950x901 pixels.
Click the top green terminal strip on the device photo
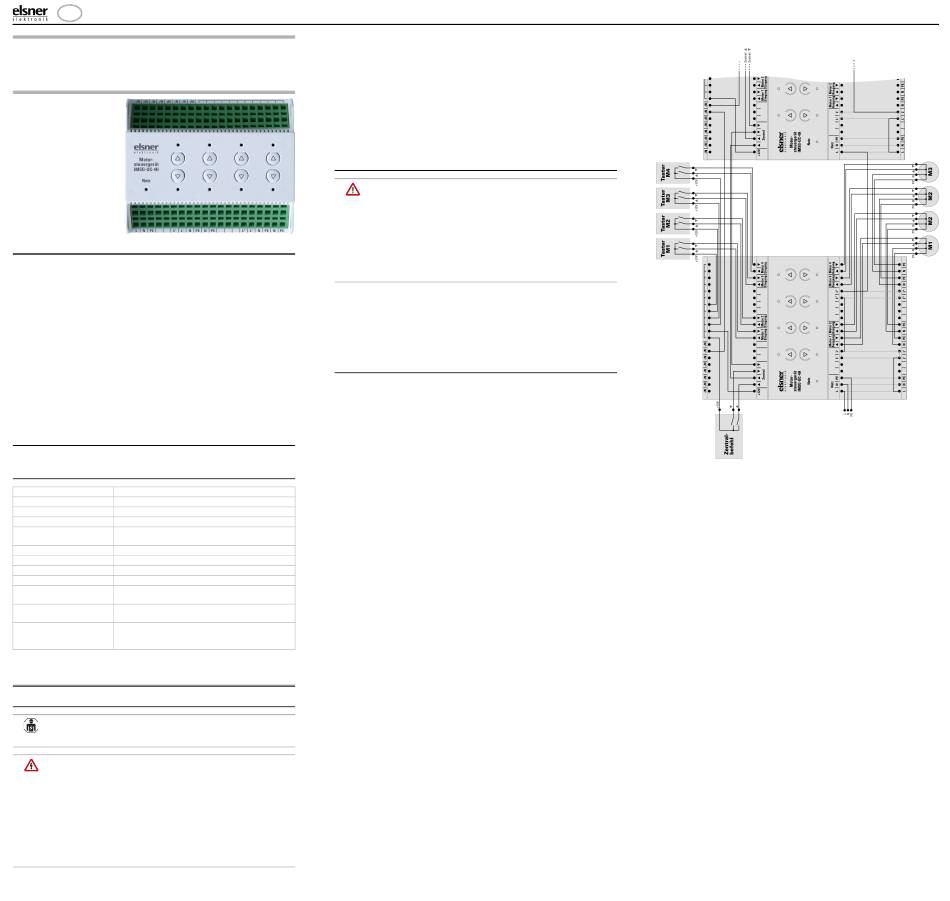point(210,116)
